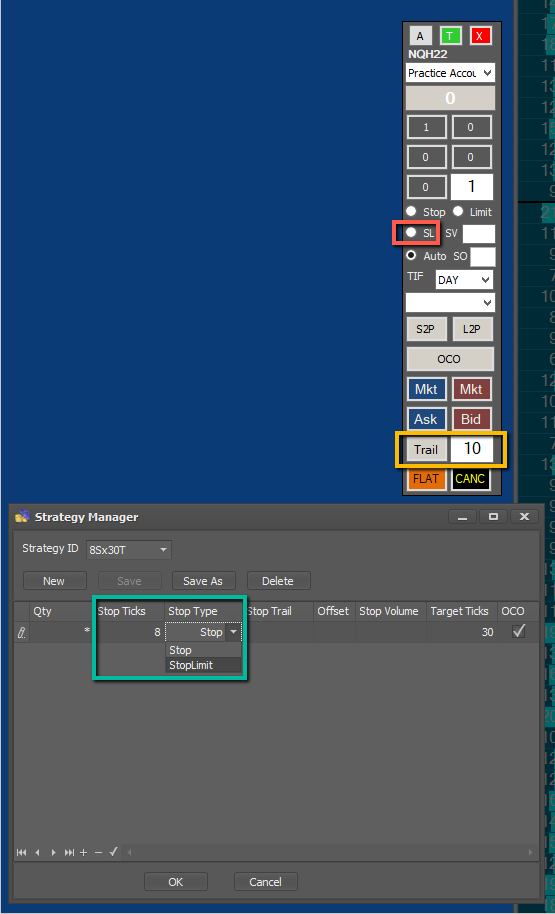Click the Qty column header
The image size is (555, 914).
tap(61, 611)
